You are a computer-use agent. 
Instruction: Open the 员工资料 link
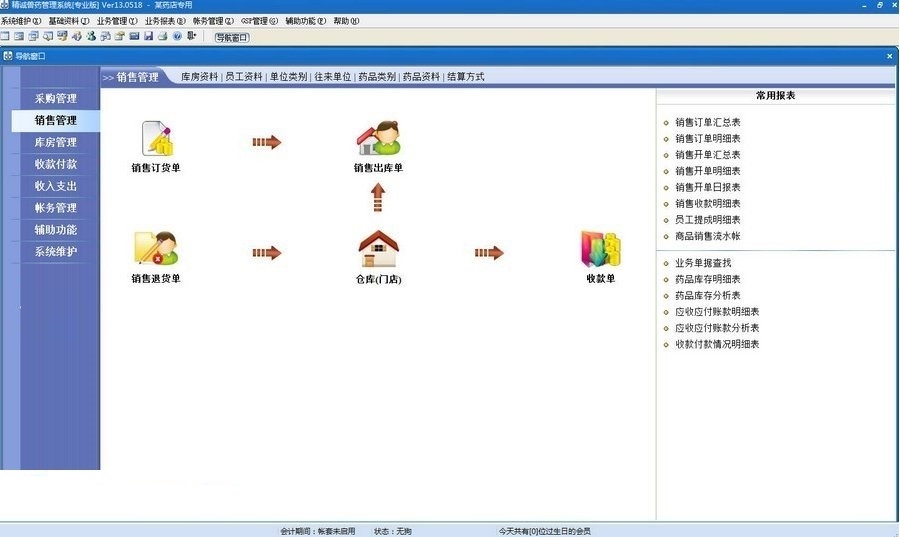[244, 76]
